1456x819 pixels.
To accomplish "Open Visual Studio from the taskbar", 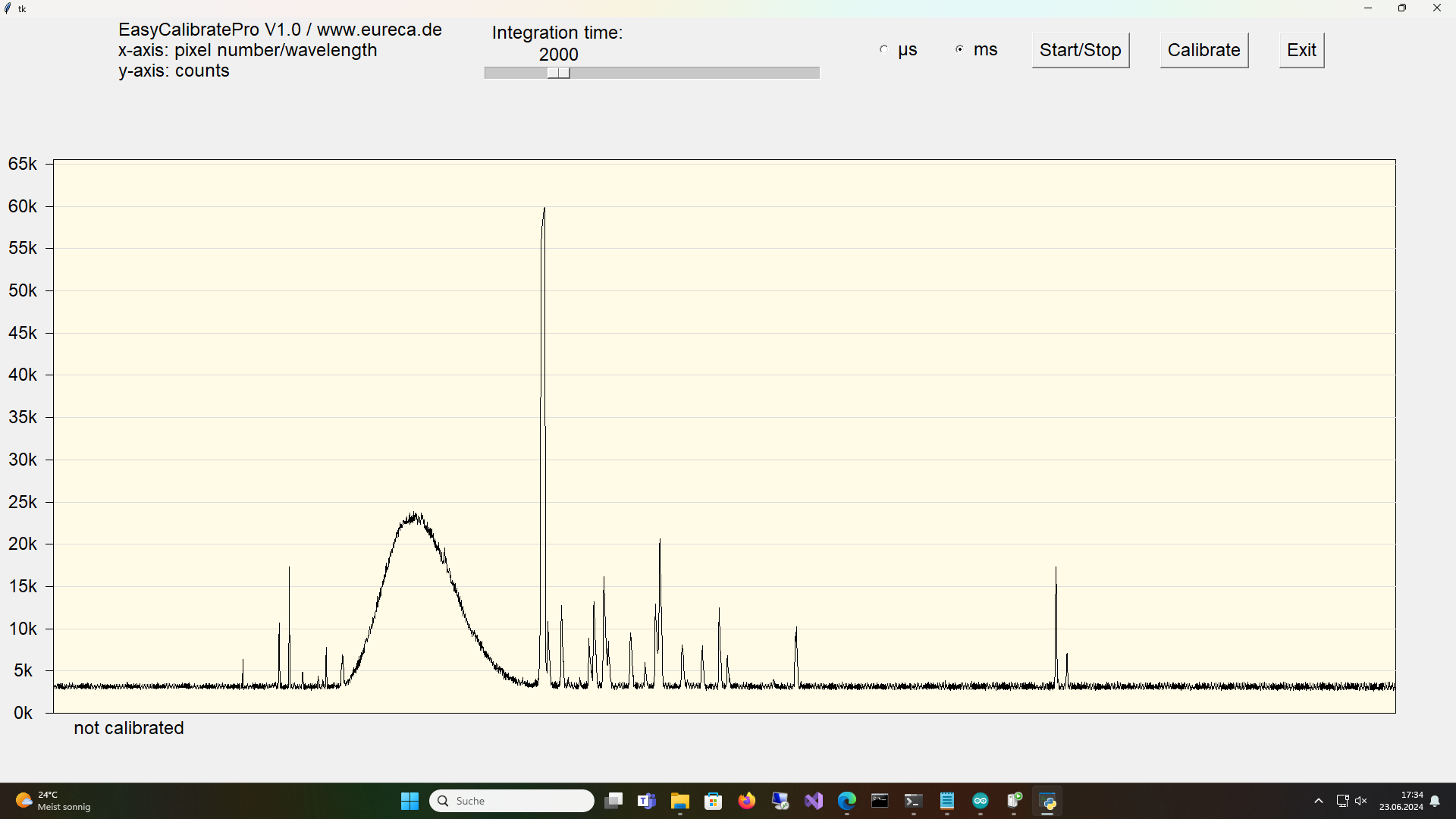I will point(814,801).
